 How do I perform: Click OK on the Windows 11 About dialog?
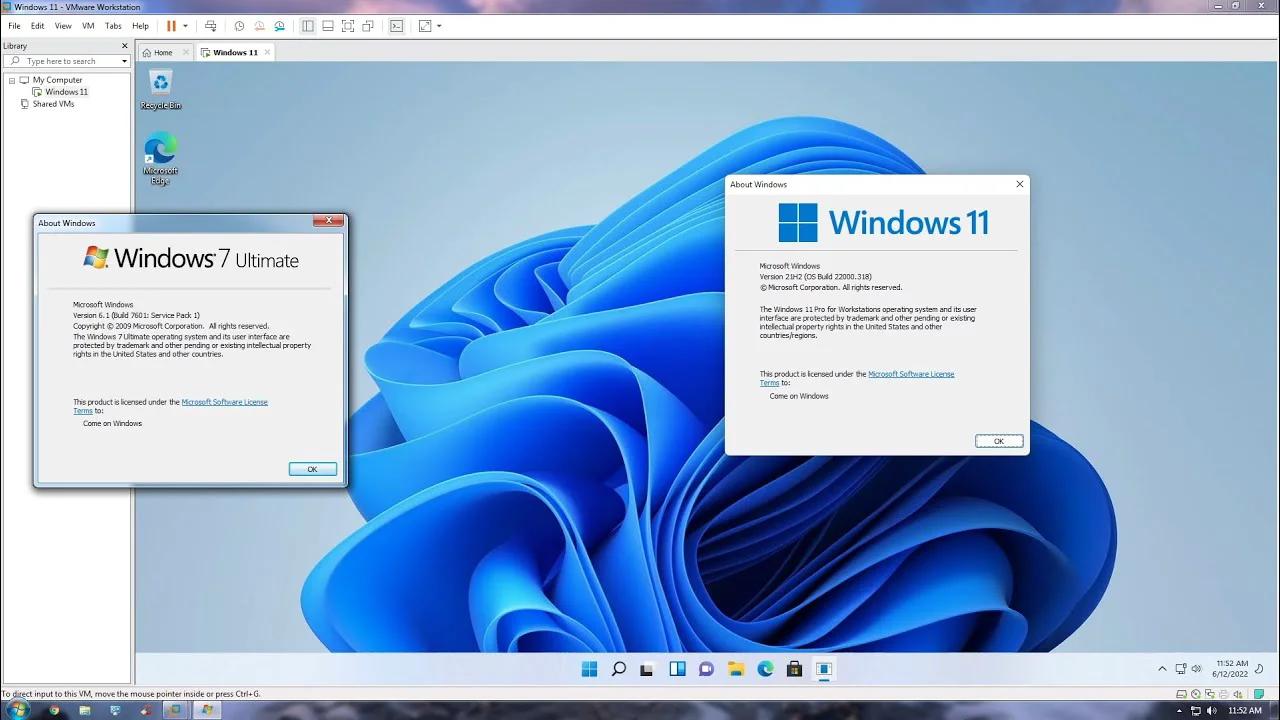tap(998, 441)
